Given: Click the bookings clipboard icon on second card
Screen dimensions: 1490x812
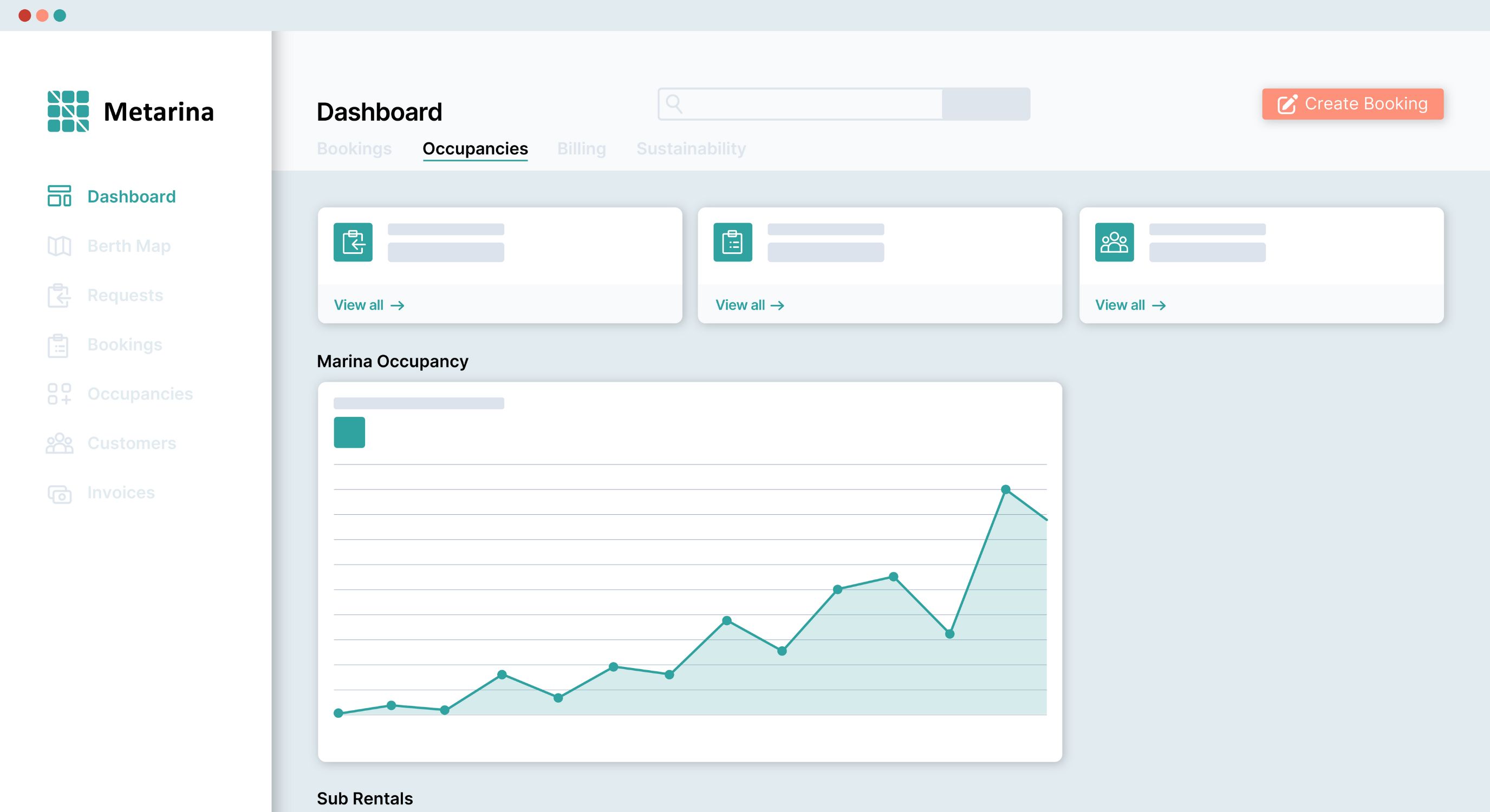Looking at the screenshot, I should click(733, 242).
